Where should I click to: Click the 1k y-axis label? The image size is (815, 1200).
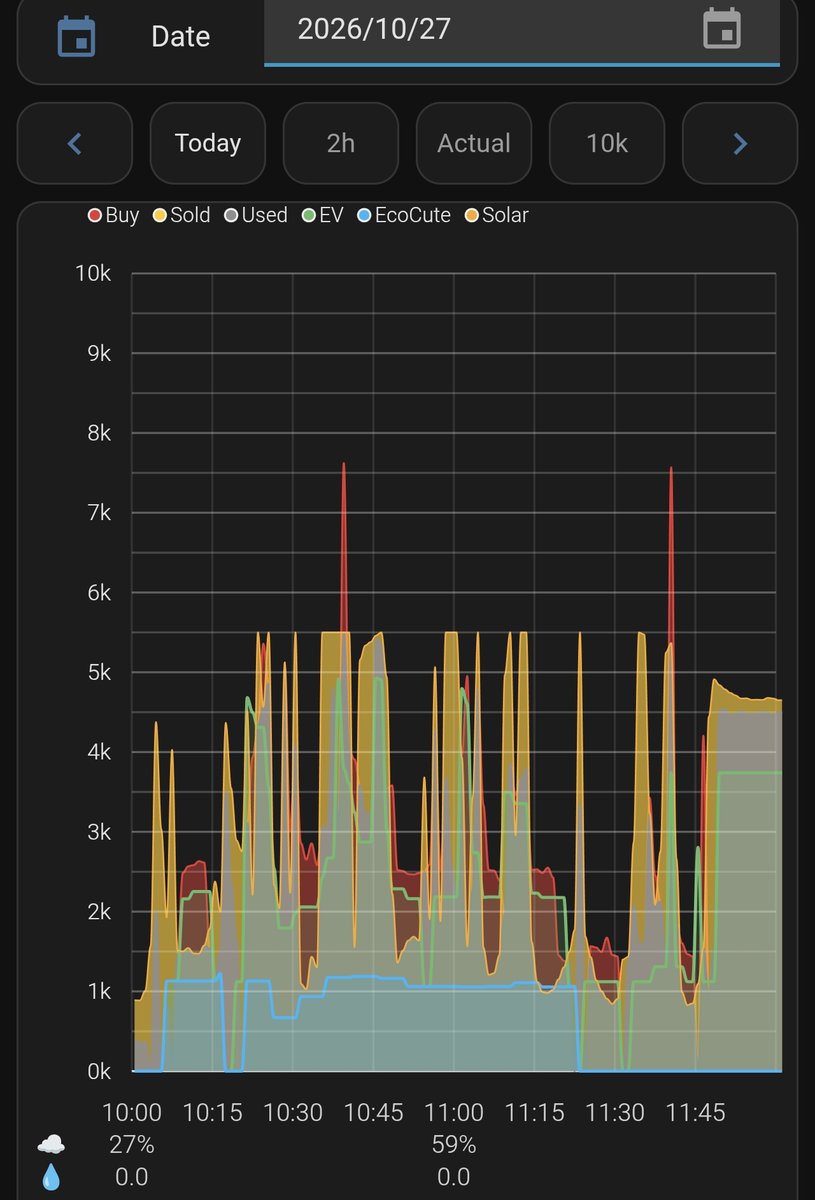pos(98,991)
